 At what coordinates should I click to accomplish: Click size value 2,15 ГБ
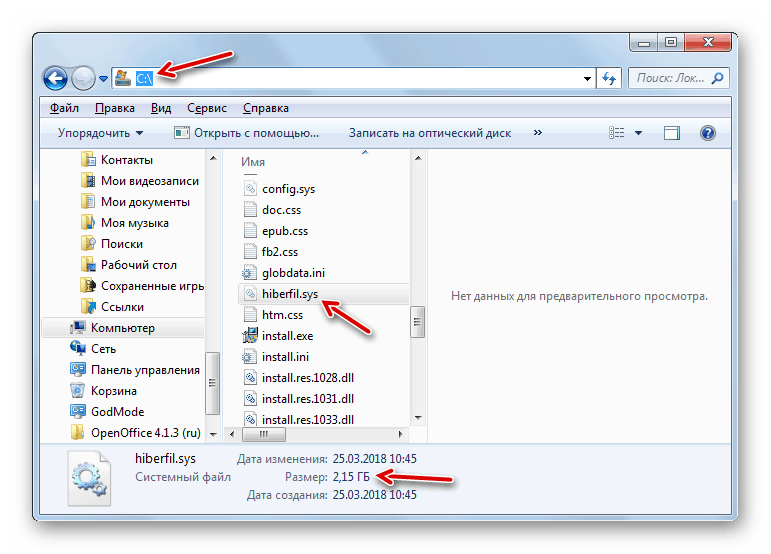click(351, 477)
